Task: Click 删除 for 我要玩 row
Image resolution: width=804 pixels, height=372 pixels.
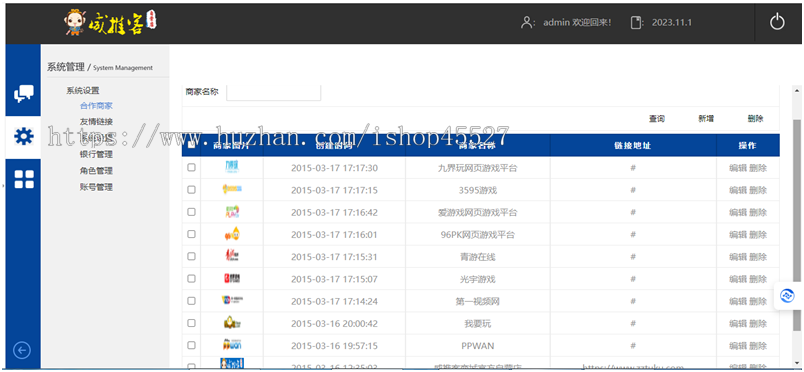Action: point(758,323)
